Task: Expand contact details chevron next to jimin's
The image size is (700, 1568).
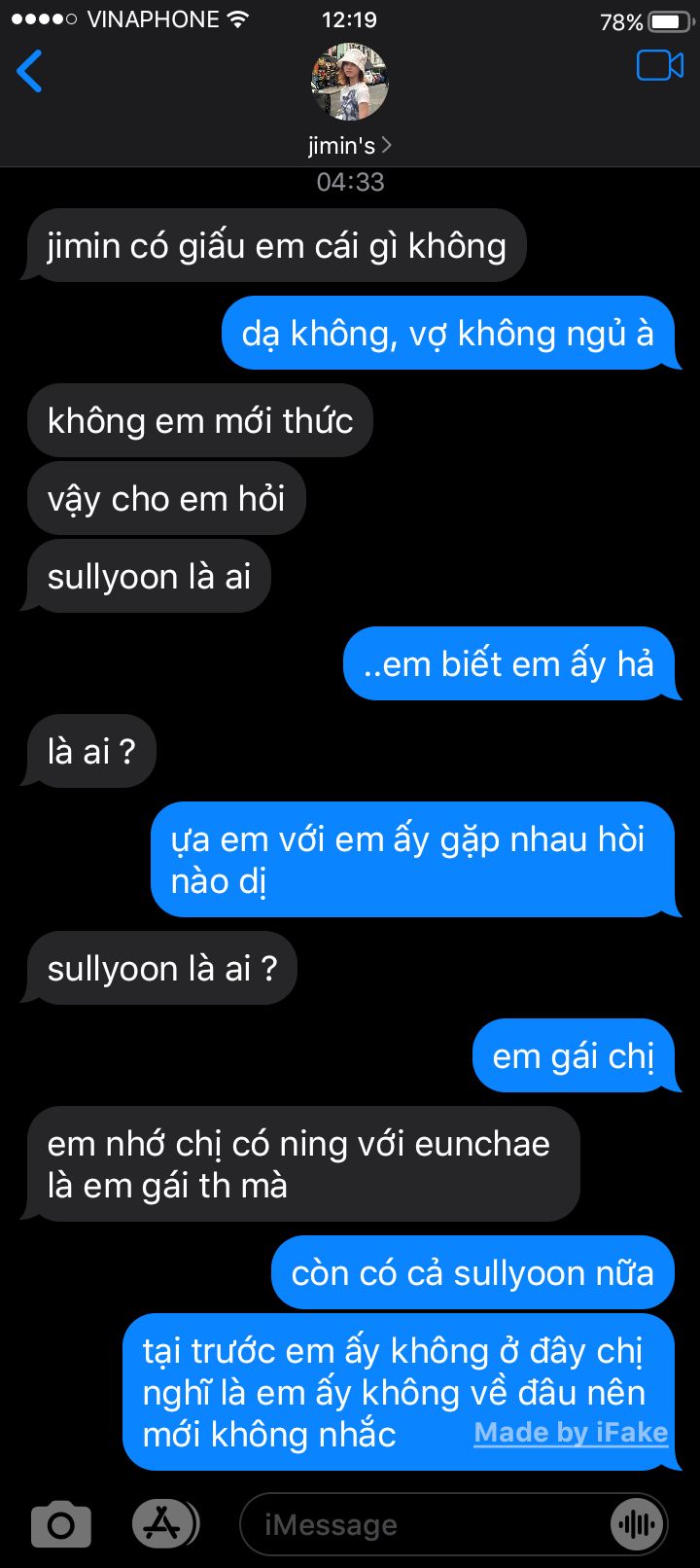Action: 387,145
